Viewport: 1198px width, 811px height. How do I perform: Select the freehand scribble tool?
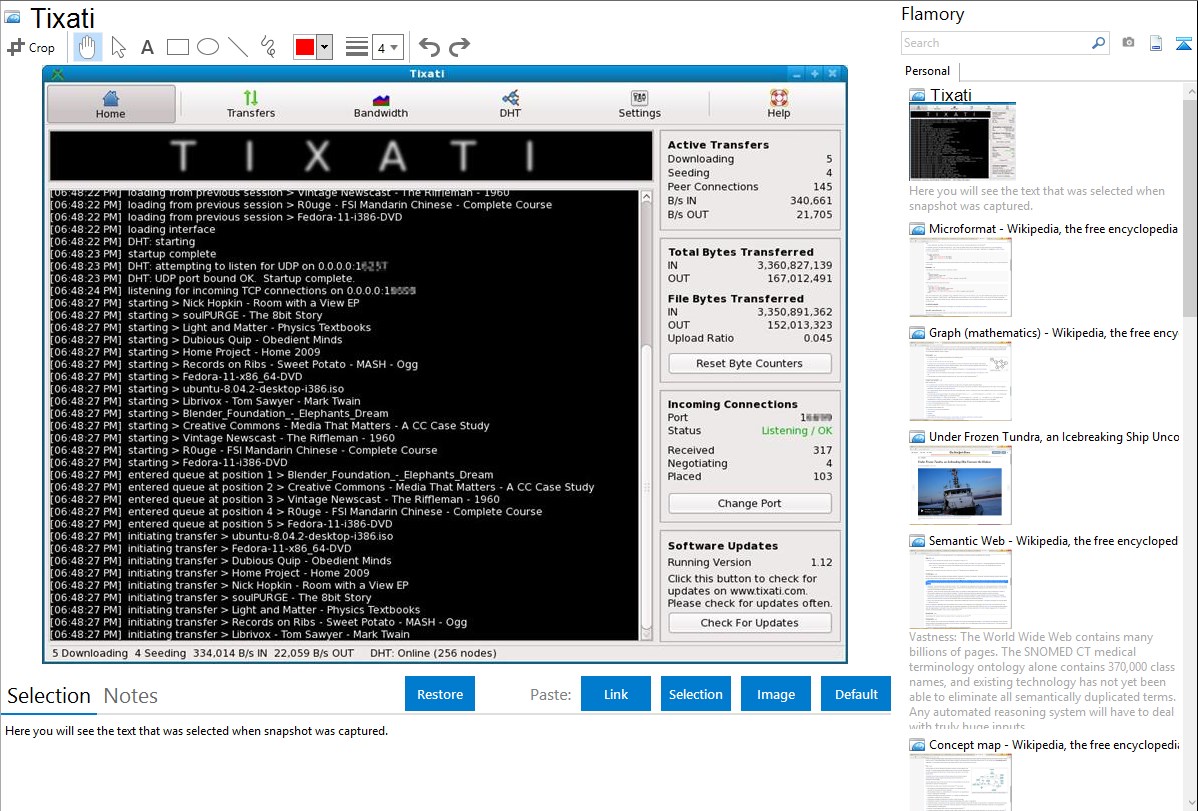(x=268, y=47)
